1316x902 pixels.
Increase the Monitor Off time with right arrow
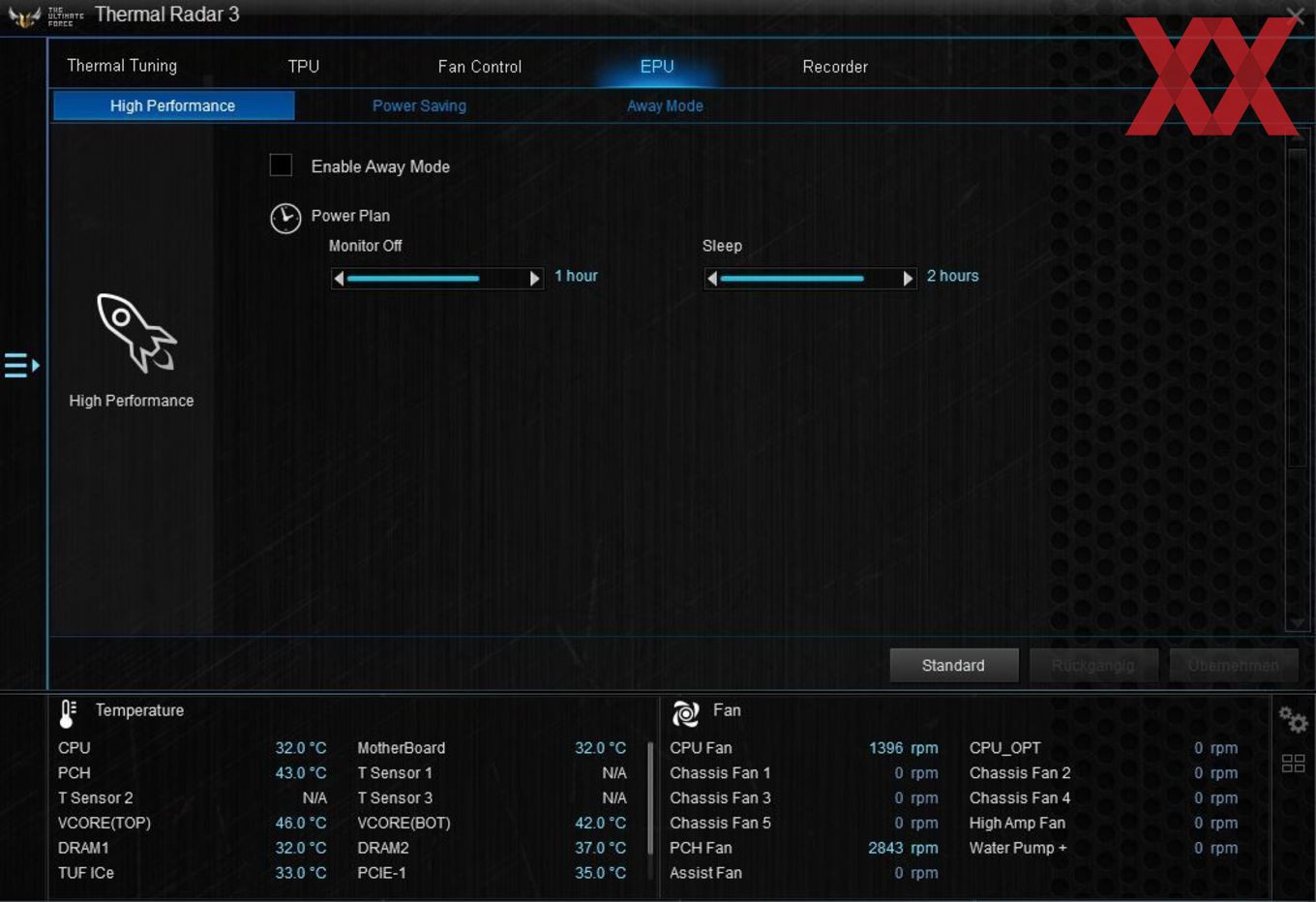click(534, 279)
